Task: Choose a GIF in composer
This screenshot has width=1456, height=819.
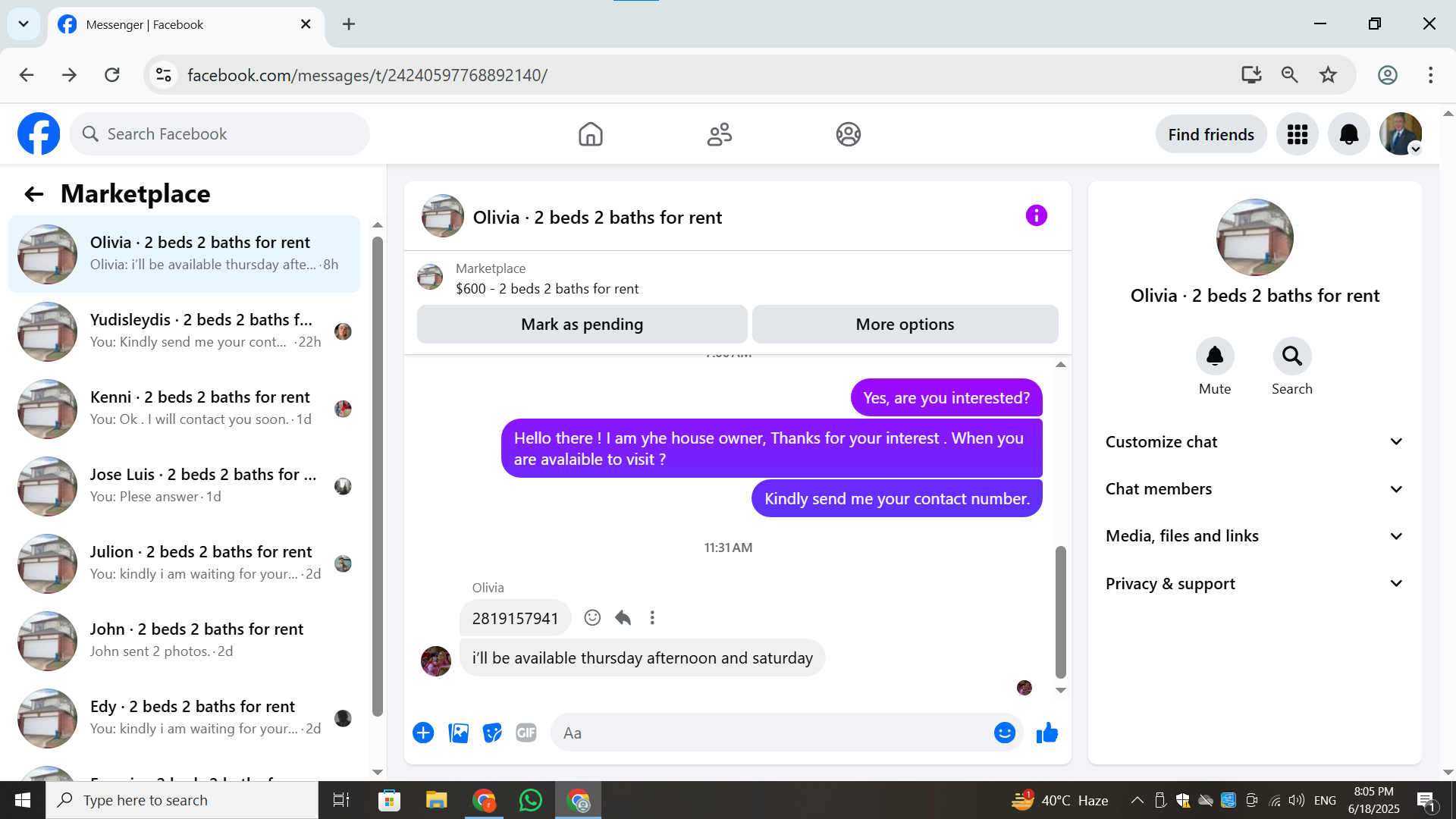Action: [526, 733]
